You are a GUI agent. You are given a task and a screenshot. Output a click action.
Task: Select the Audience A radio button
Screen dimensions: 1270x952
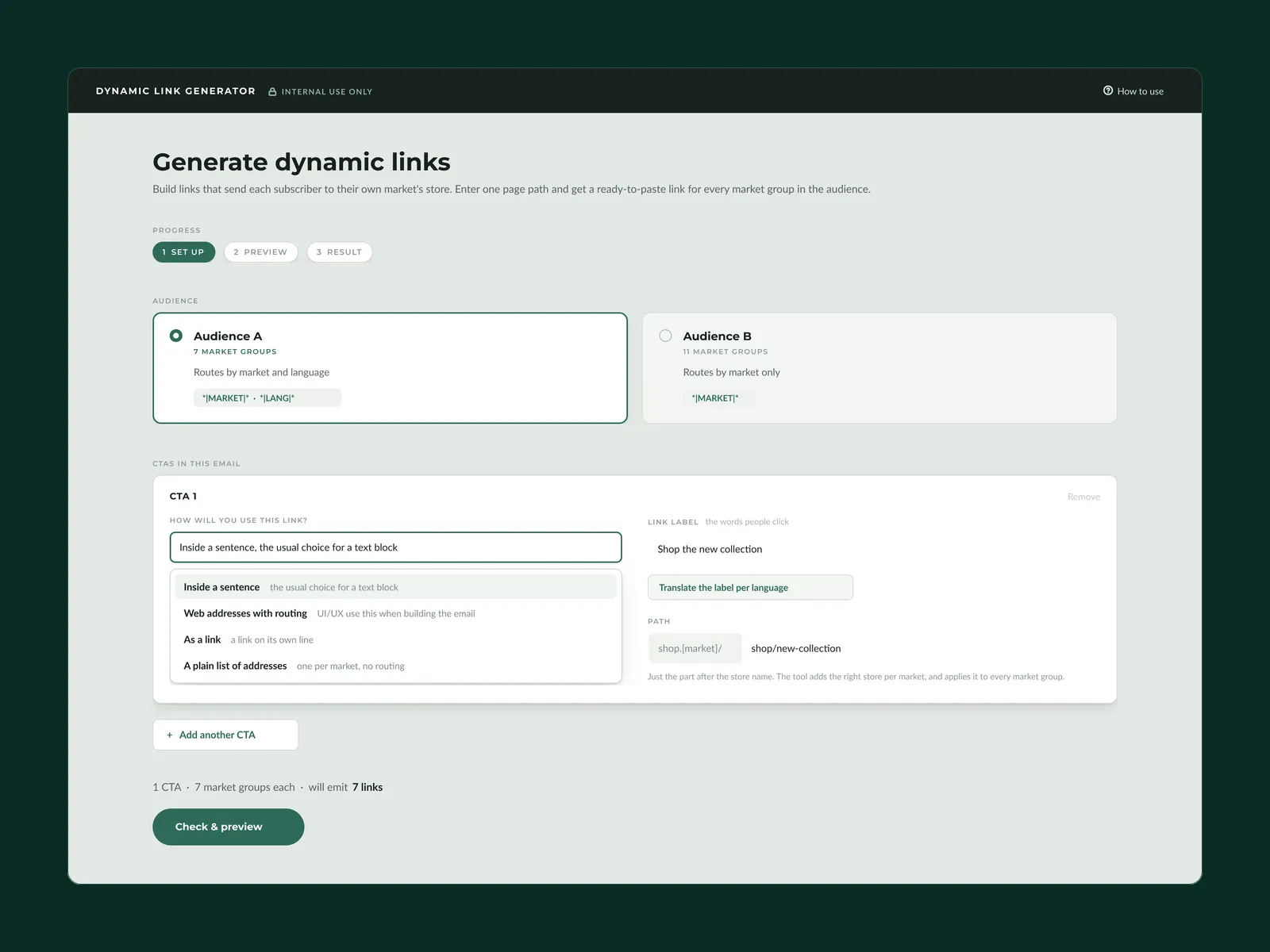(x=176, y=336)
